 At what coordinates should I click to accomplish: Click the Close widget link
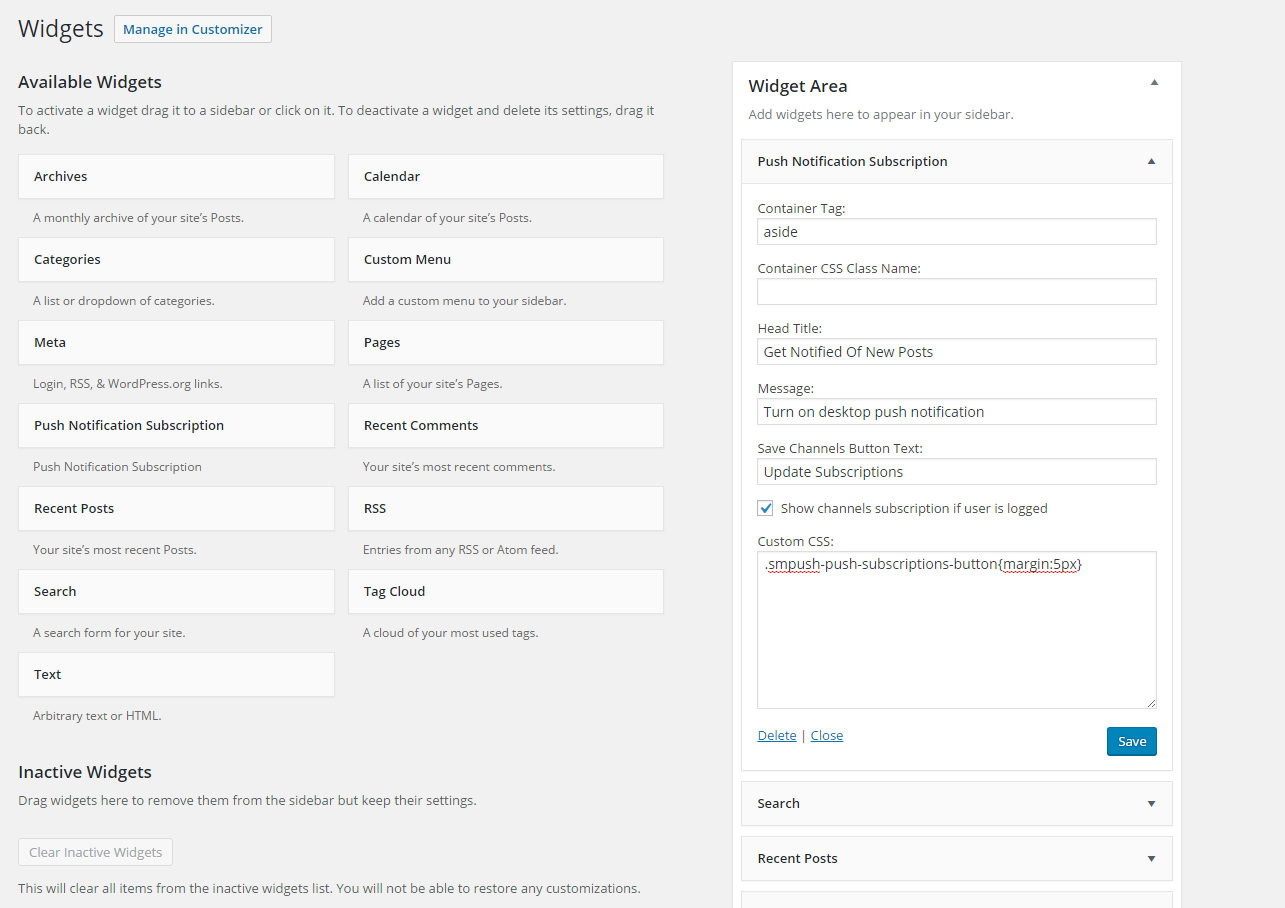coord(826,735)
